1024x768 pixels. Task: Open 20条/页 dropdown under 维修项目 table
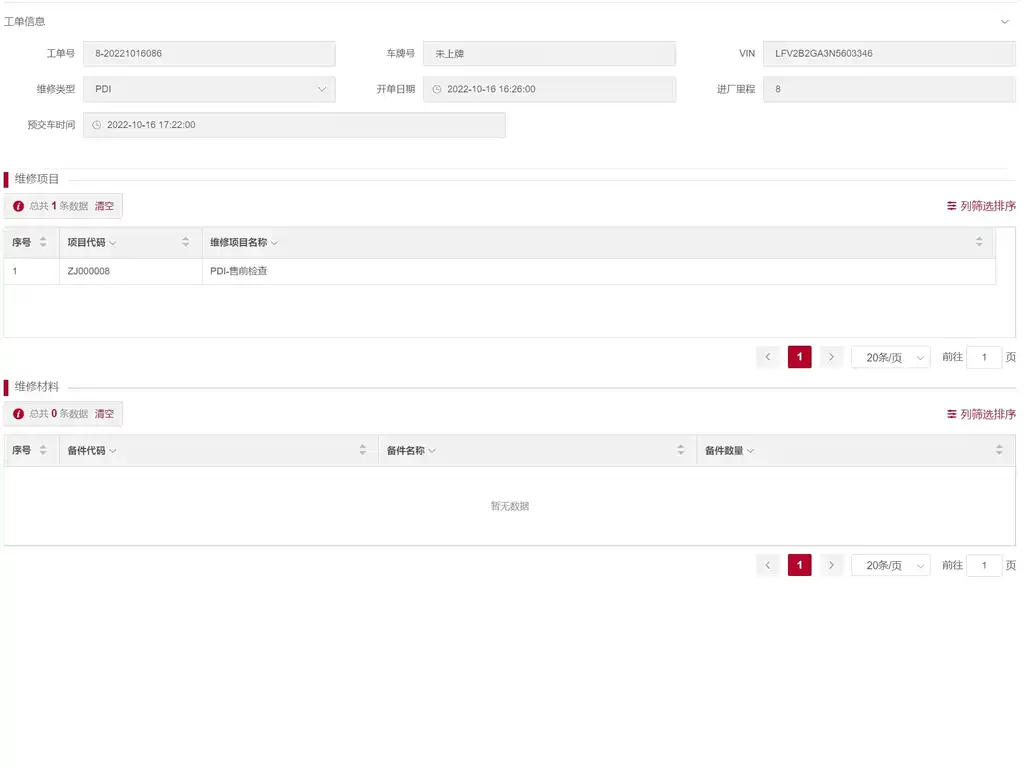(891, 357)
